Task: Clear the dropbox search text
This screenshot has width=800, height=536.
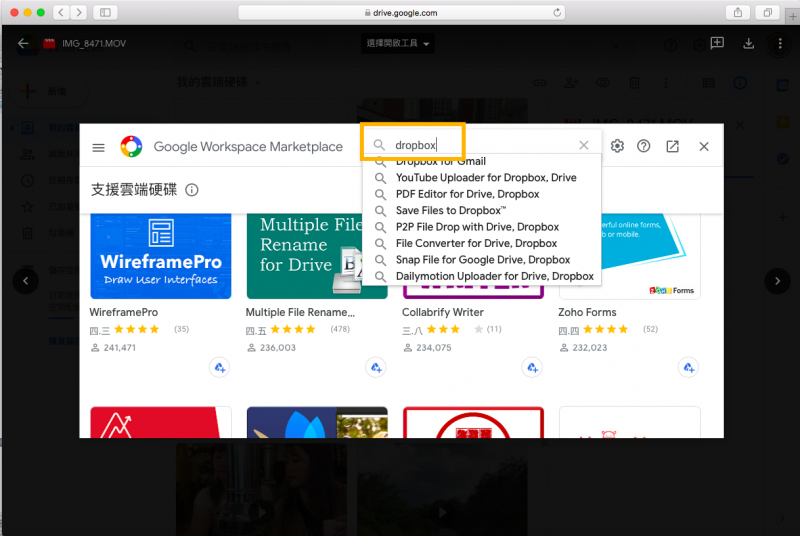Action: click(x=584, y=145)
